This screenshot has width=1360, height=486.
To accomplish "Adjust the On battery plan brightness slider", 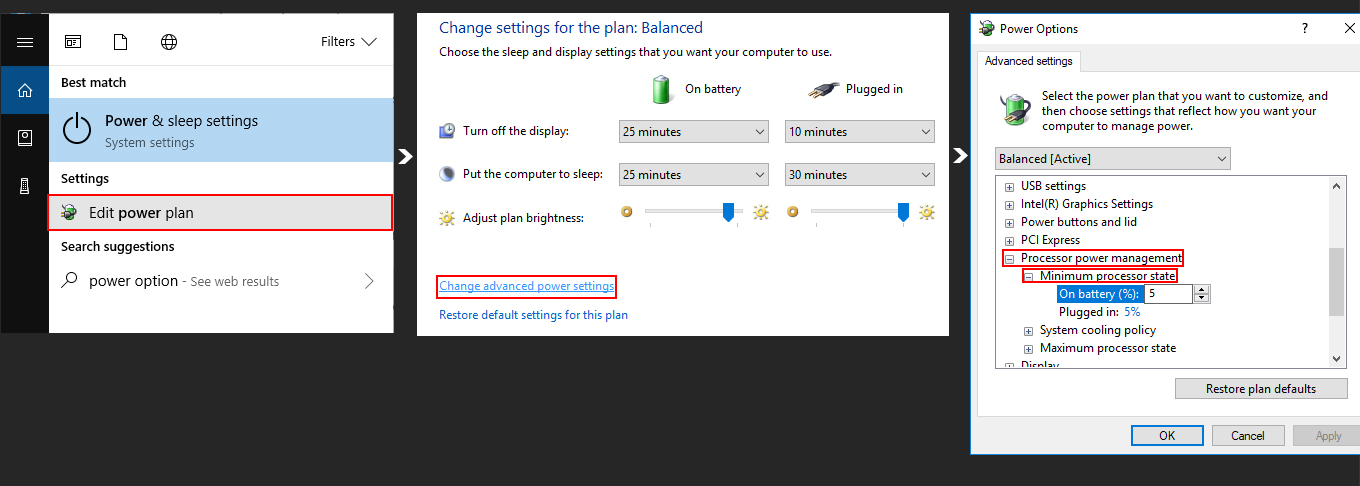I will [x=728, y=212].
